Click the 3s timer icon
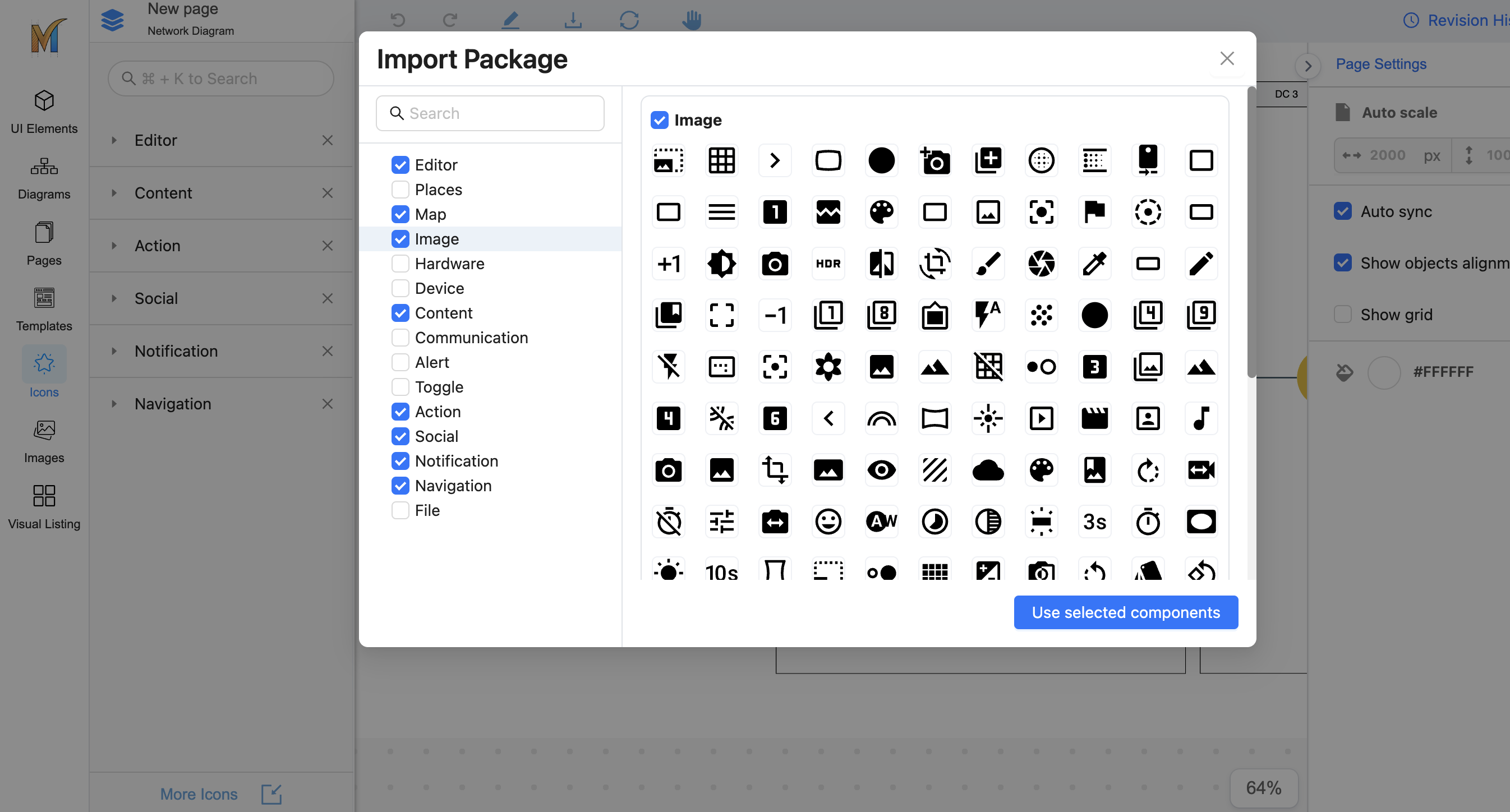Viewport: 1510px width, 812px height. [1094, 522]
